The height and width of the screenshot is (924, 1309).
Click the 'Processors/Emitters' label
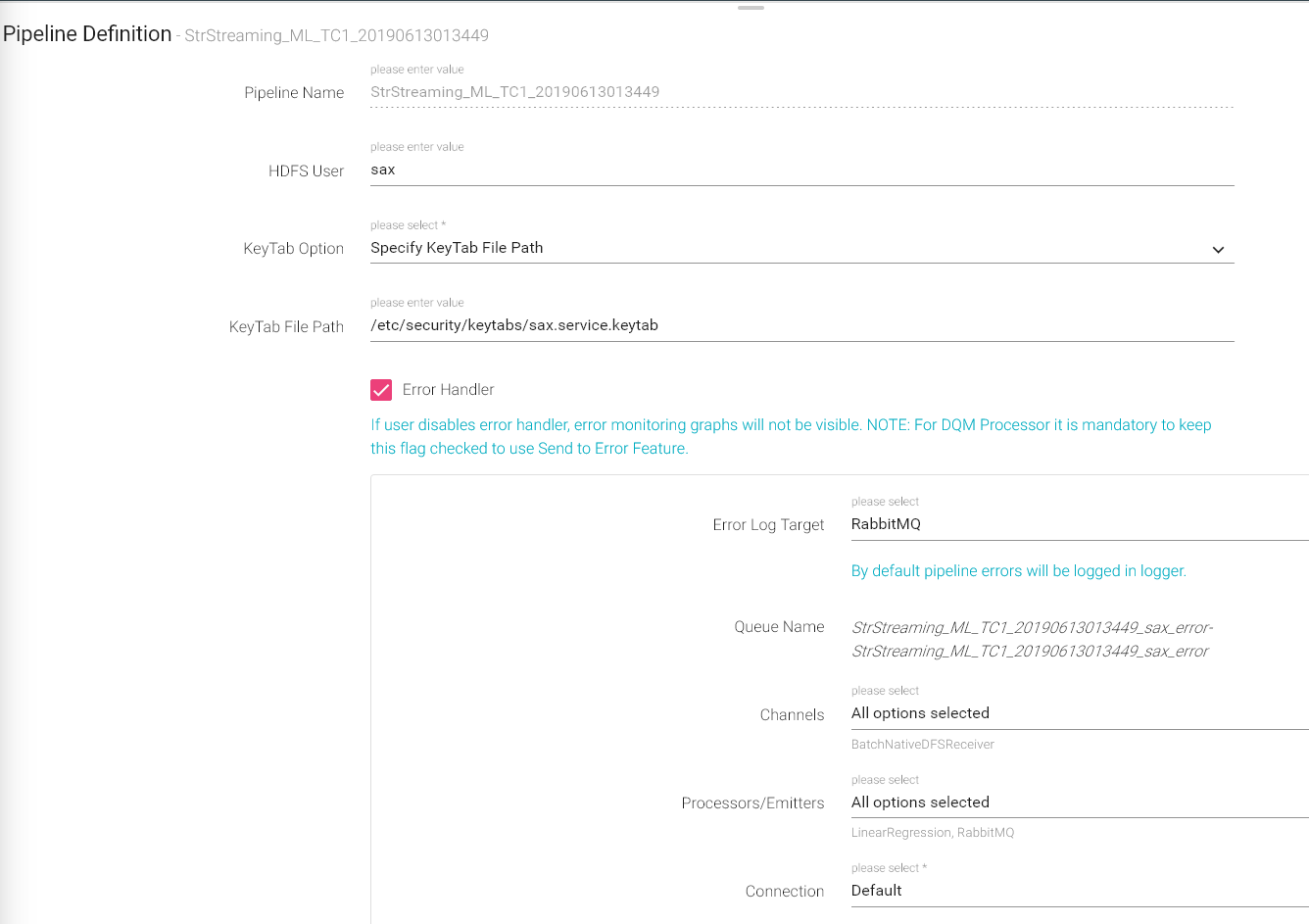click(x=752, y=803)
